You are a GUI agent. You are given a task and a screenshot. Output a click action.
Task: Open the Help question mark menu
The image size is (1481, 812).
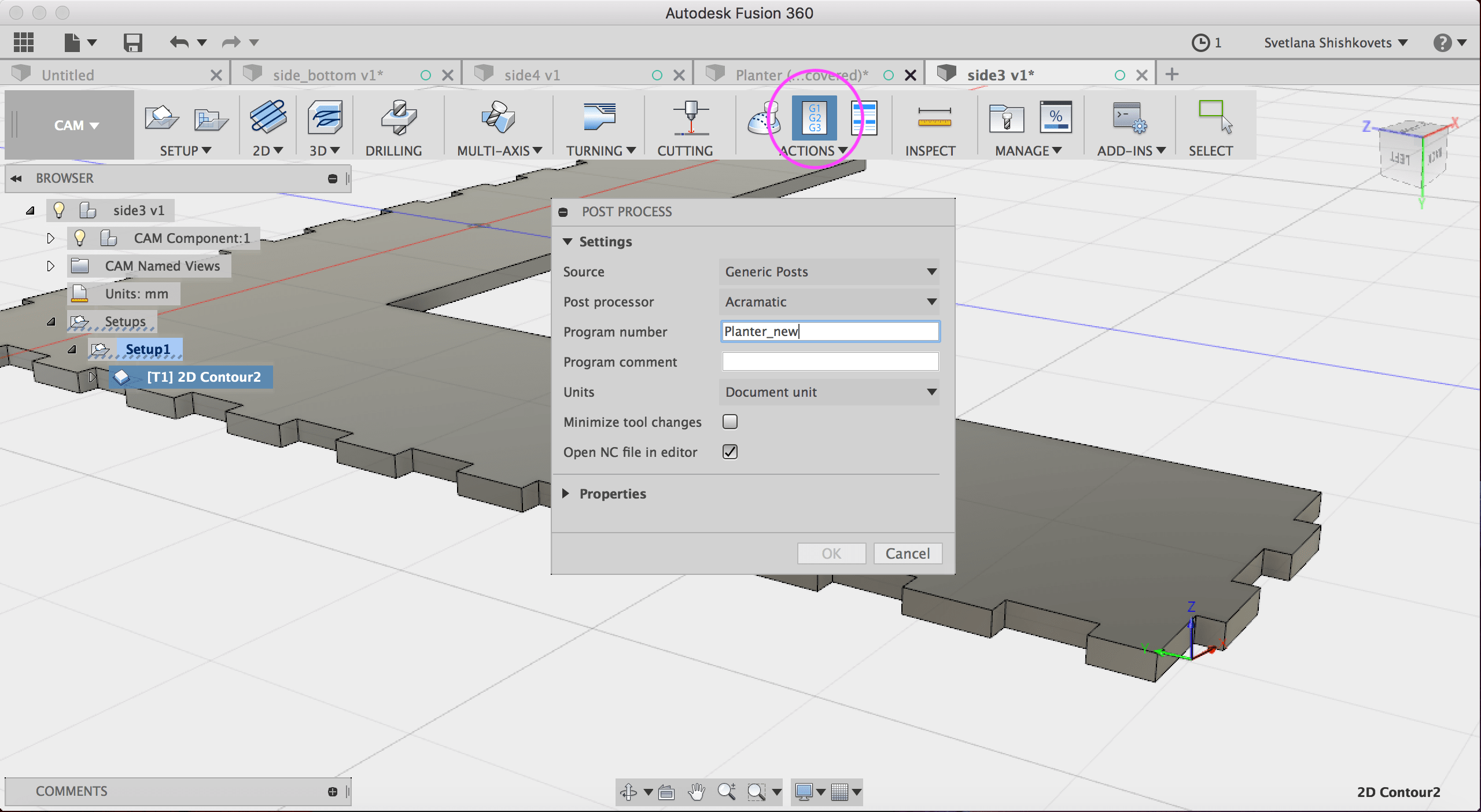(1442, 42)
